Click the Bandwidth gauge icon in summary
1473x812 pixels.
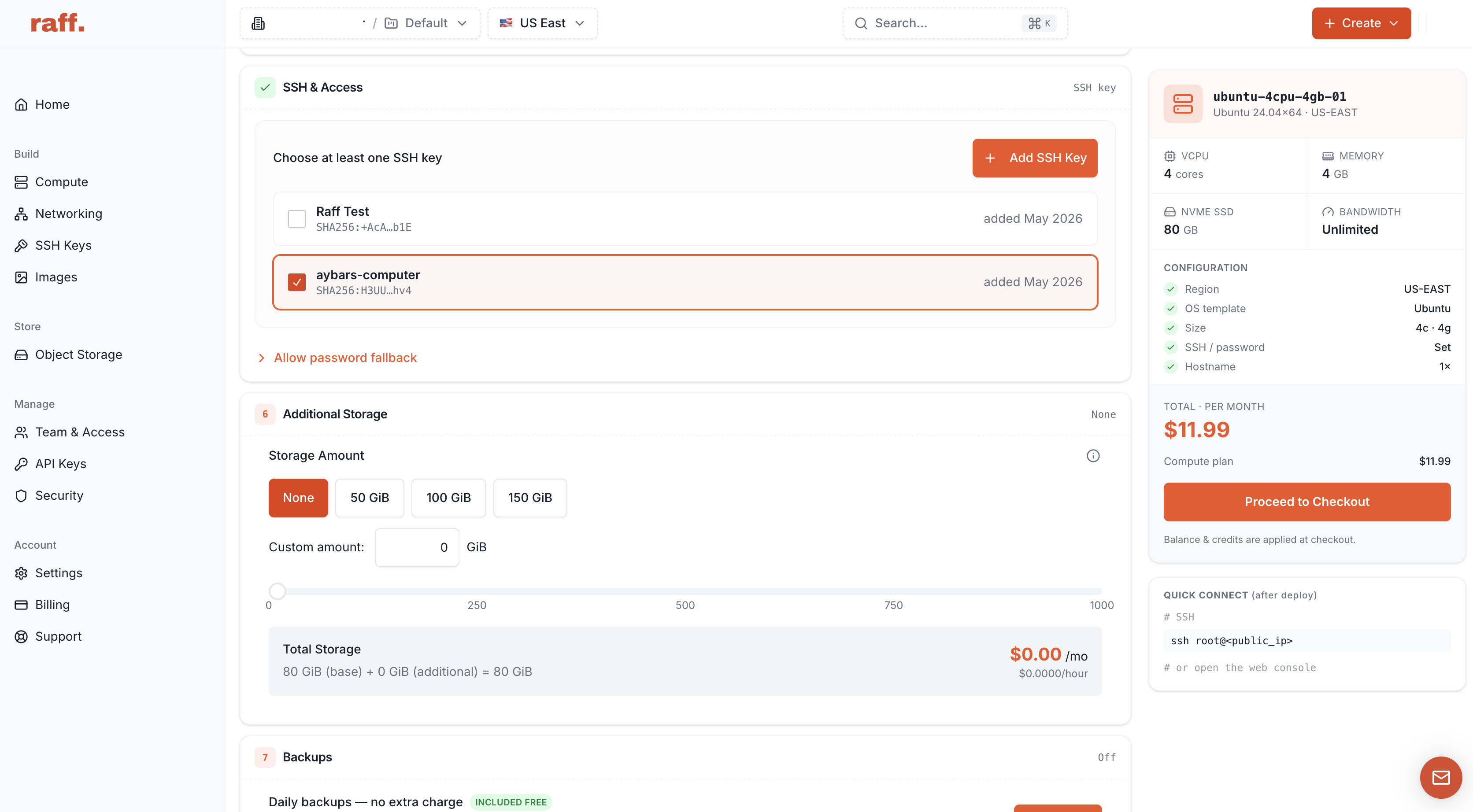tap(1328, 212)
